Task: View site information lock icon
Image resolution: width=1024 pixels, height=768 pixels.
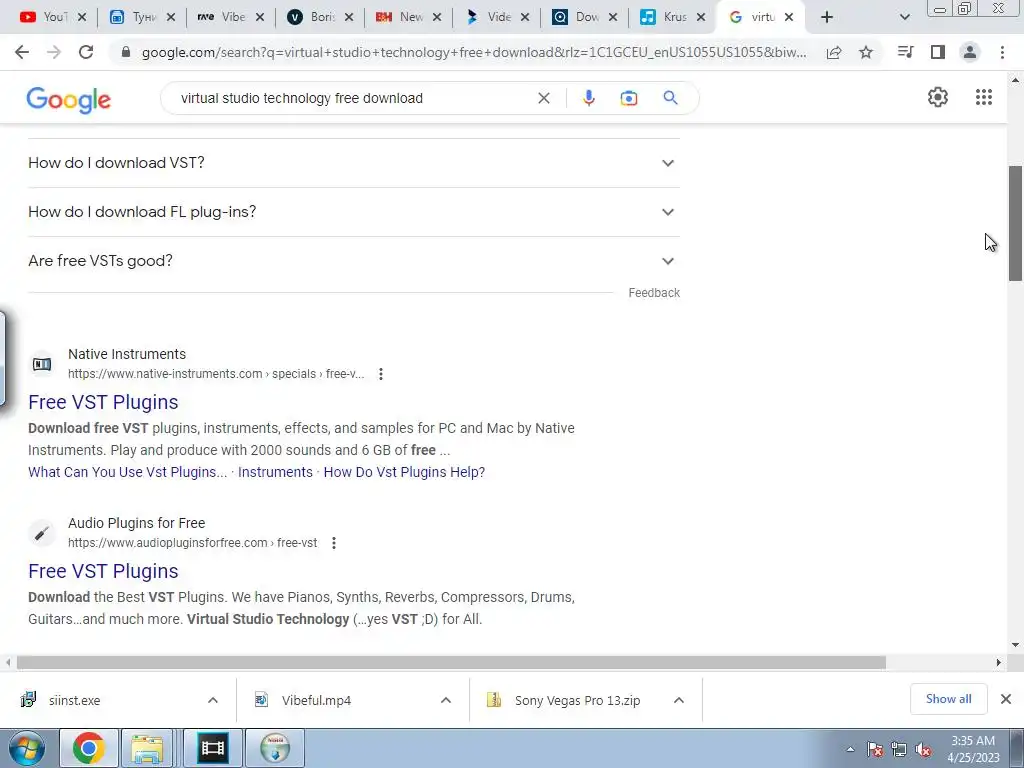Action: point(126,52)
